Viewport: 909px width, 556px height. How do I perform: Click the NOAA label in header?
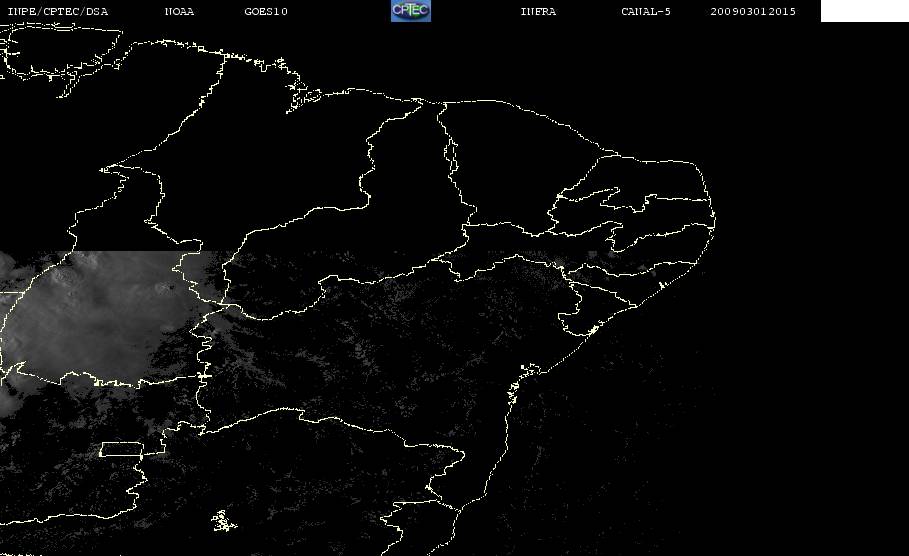179,12
